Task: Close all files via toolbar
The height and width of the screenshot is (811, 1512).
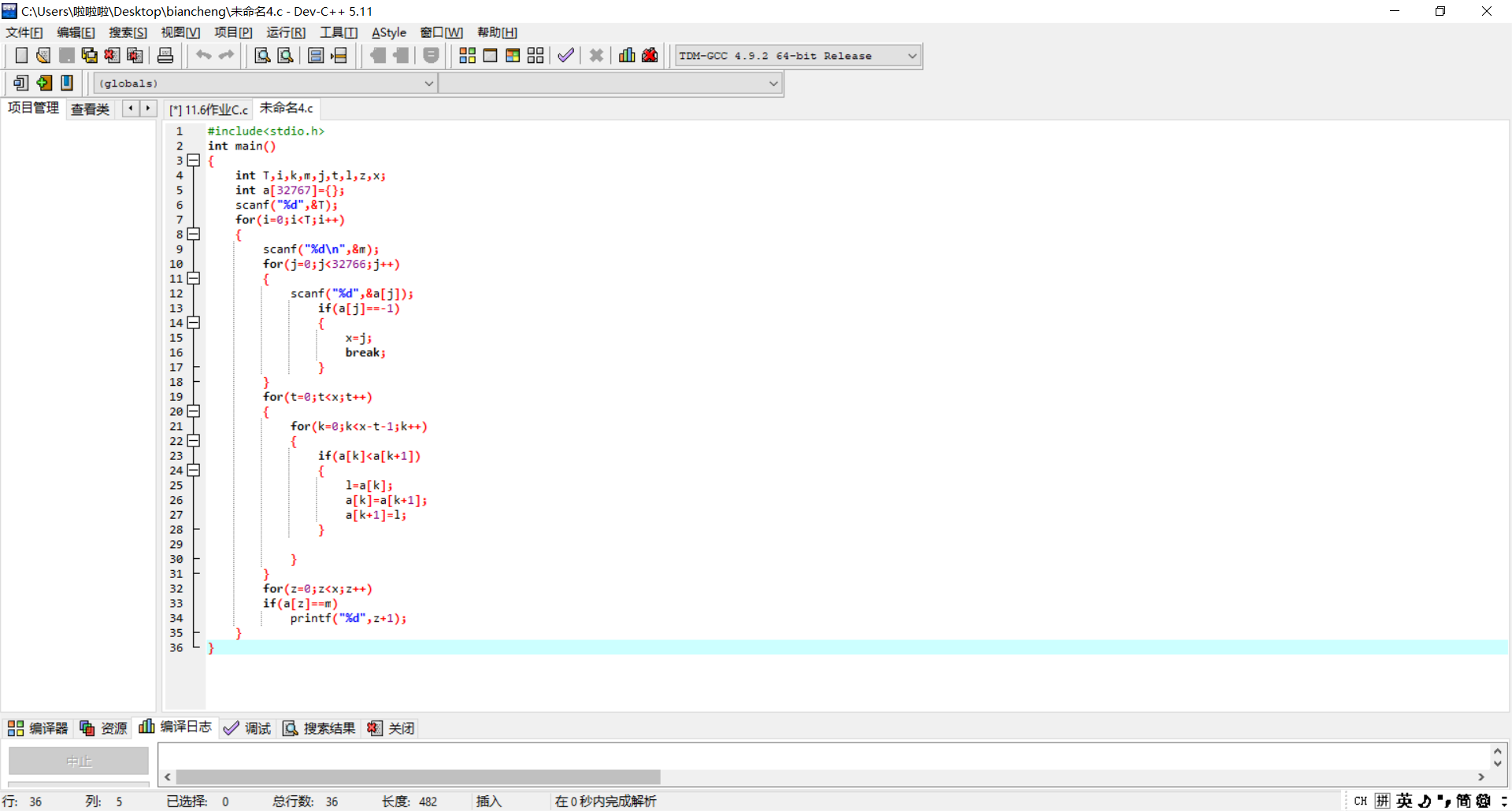Action: click(x=135, y=55)
